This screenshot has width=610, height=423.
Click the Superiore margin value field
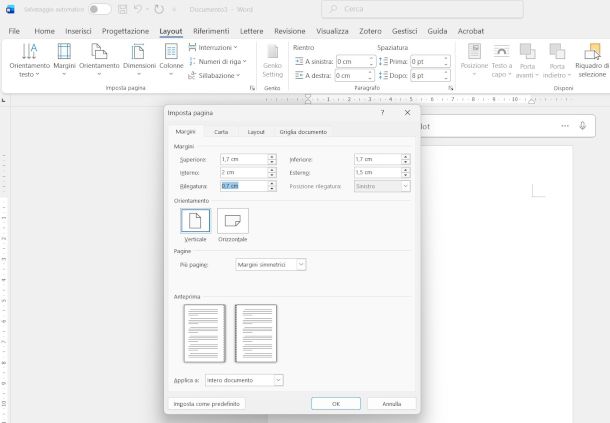(x=244, y=159)
